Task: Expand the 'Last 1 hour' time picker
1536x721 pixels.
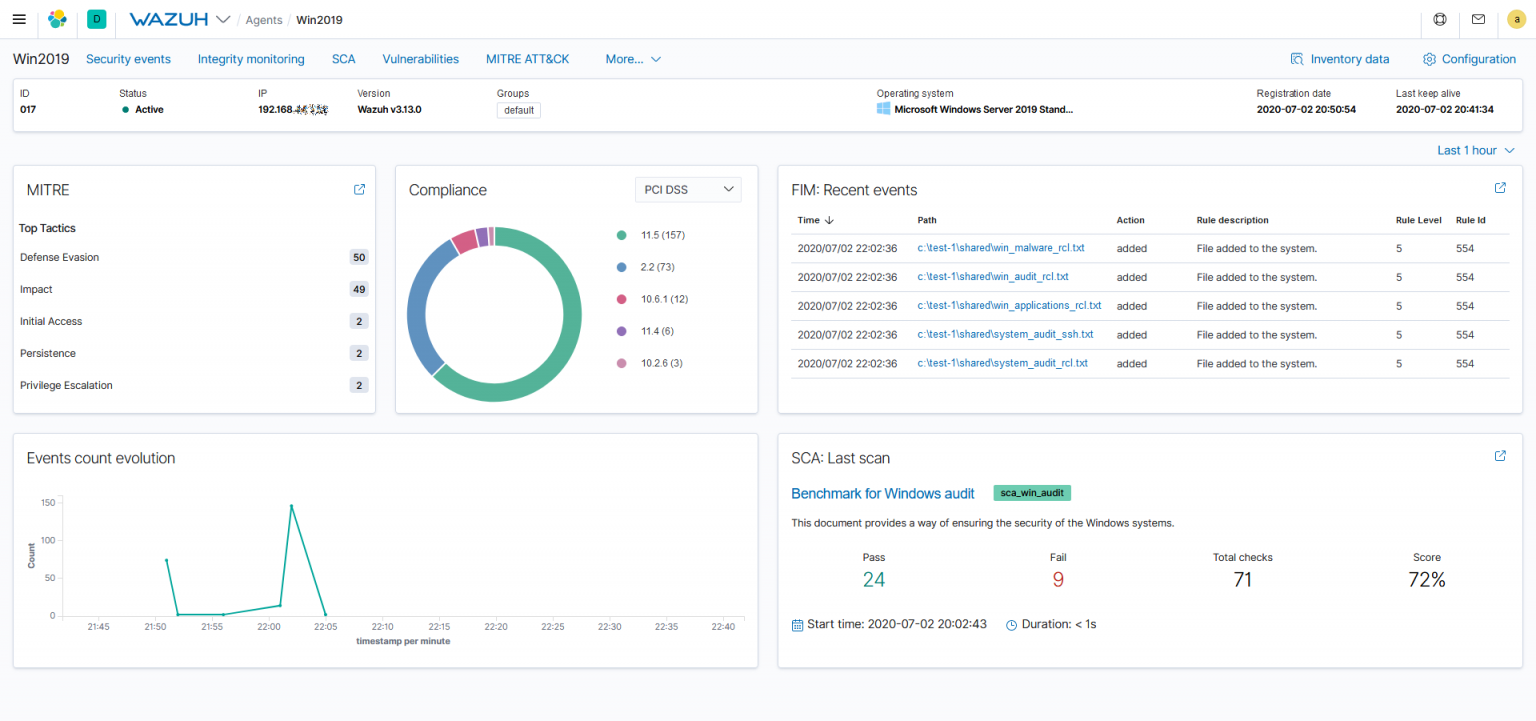Action: 1475,150
